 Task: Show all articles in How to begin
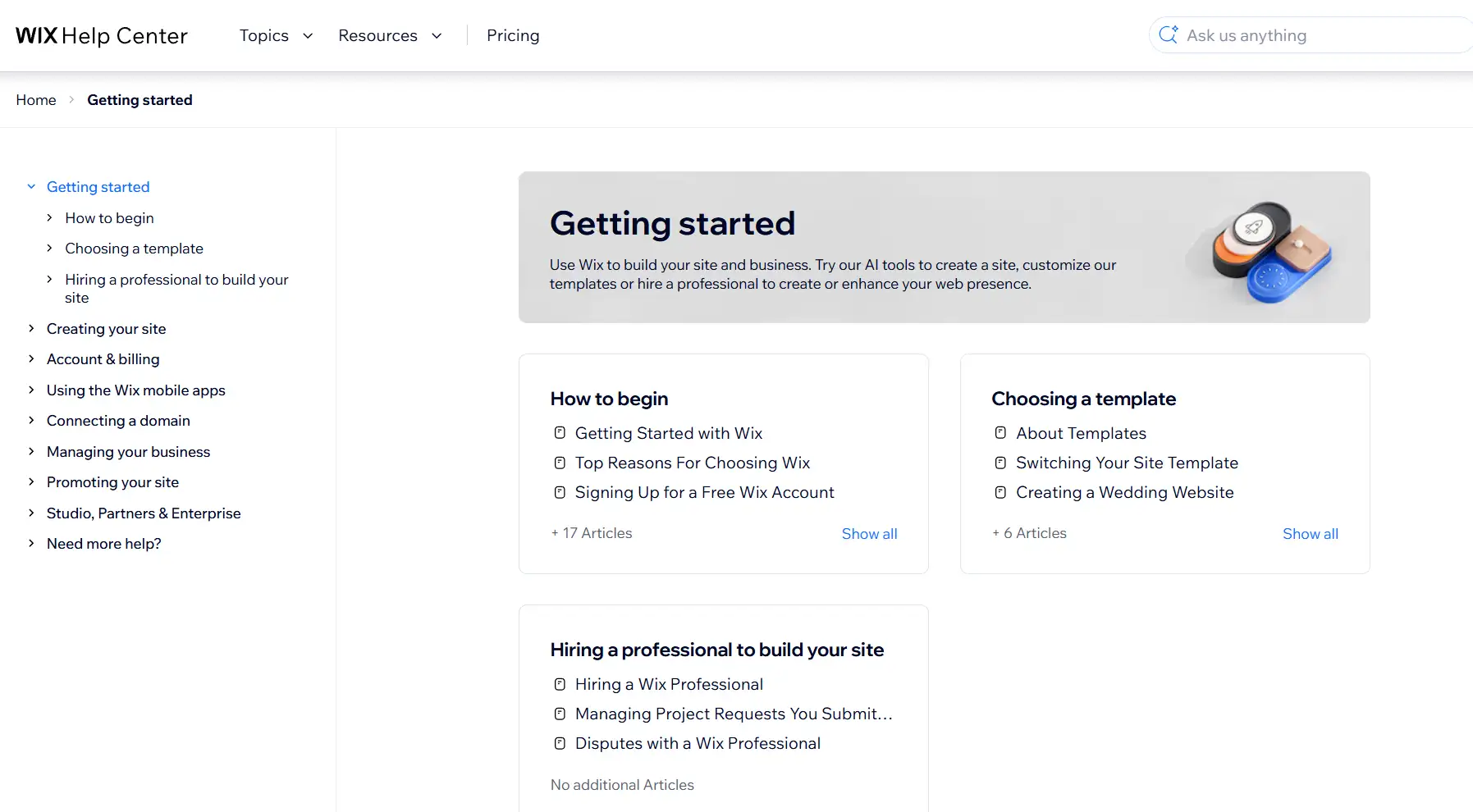pos(869,534)
